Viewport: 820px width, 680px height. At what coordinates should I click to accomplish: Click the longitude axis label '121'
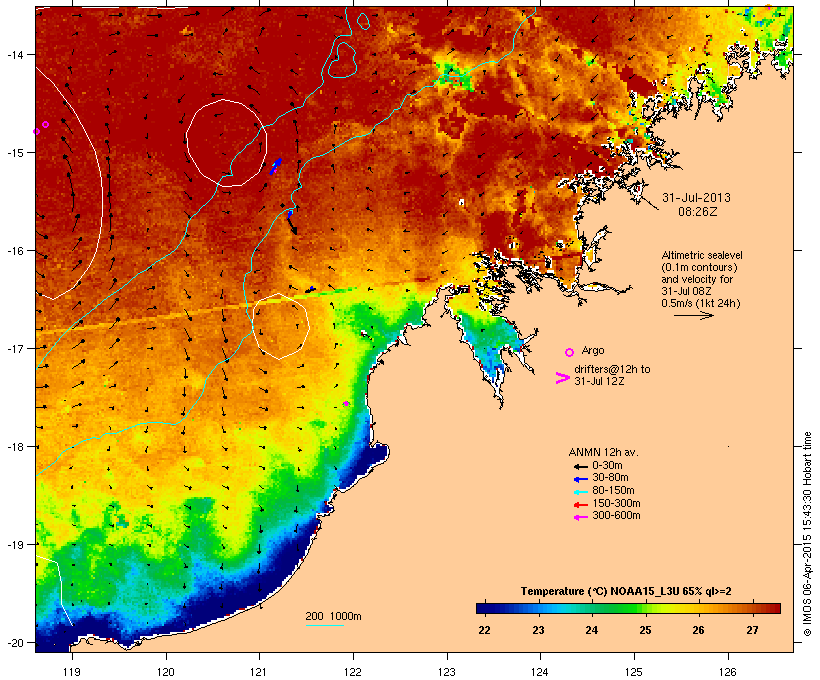(x=259, y=672)
